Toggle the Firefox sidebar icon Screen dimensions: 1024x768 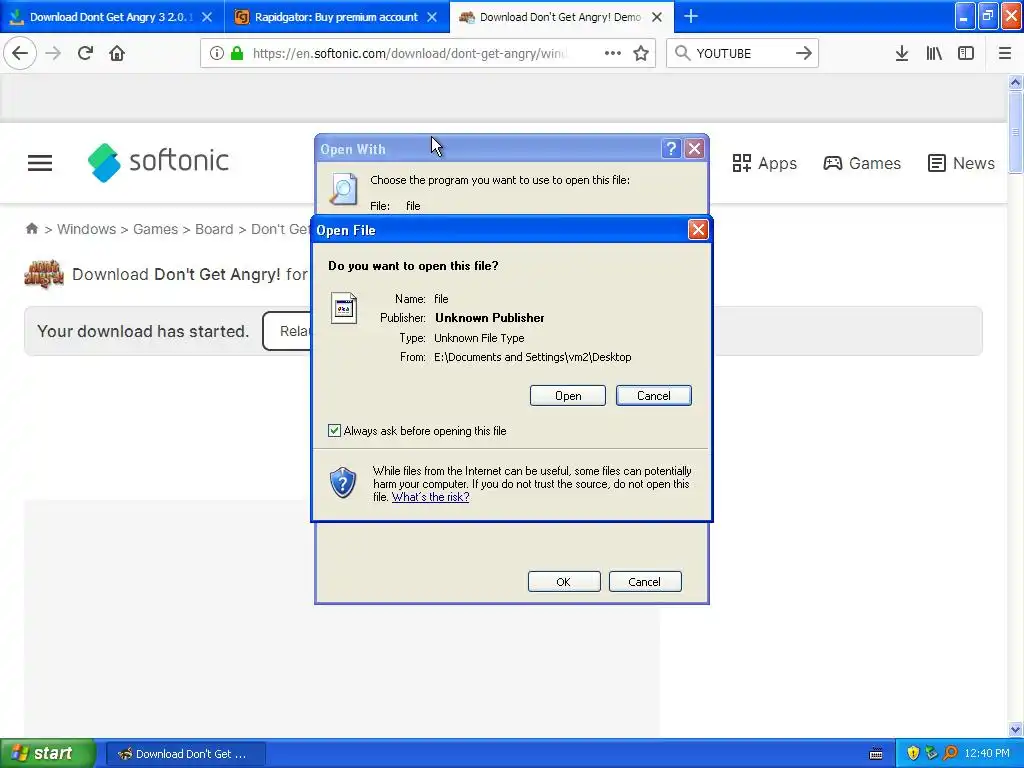(x=966, y=53)
